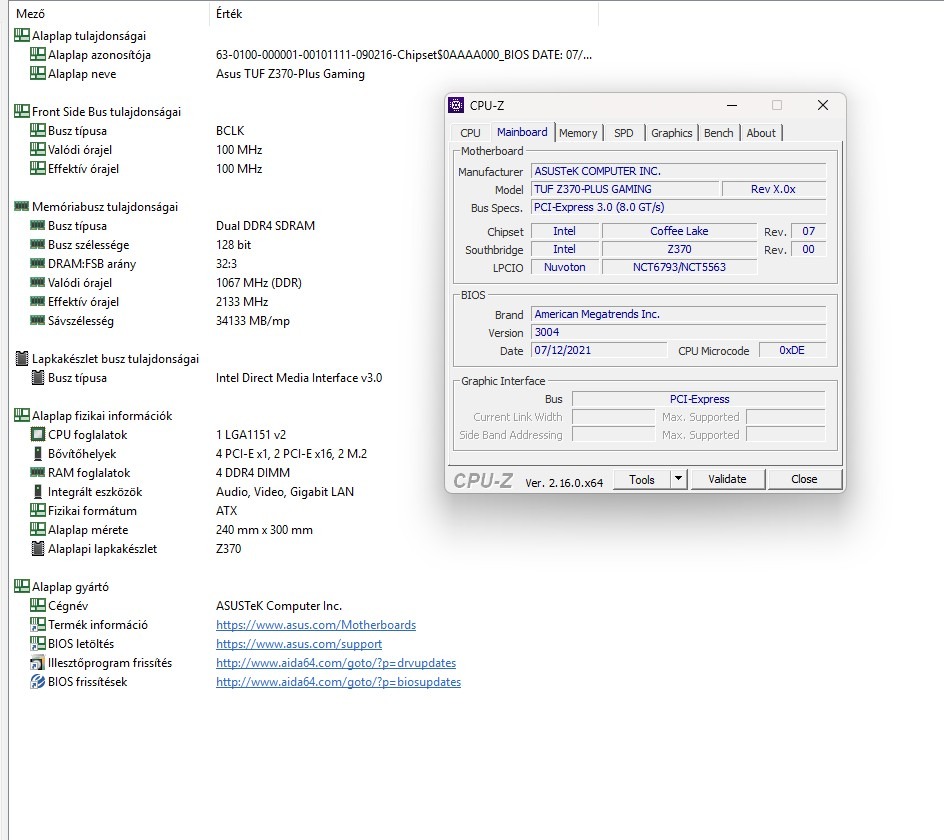Click the icon beside Alaplap mérete
This screenshot has width=944, height=840.
point(37,529)
